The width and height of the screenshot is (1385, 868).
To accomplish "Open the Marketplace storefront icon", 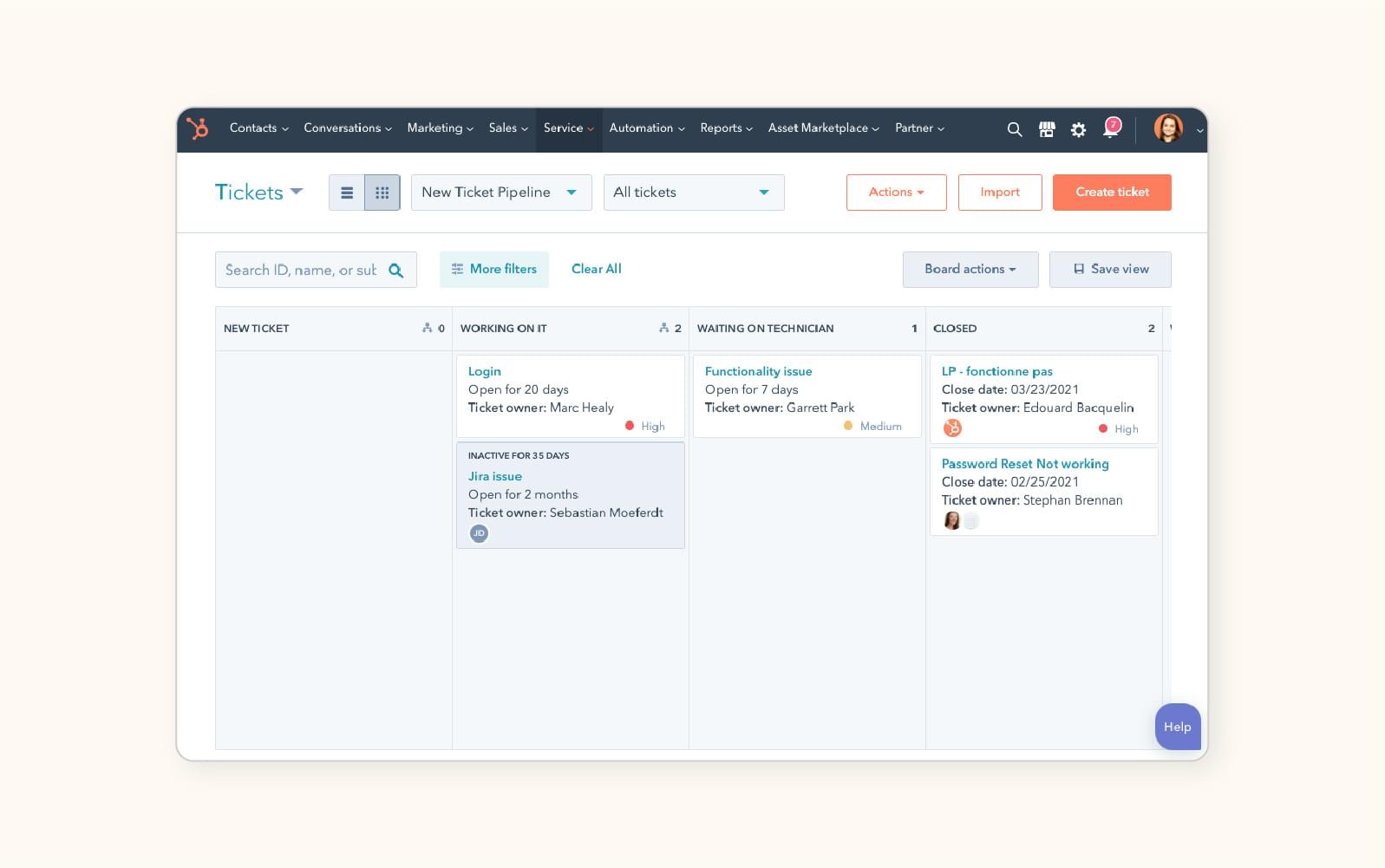I will pos(1047,129).
